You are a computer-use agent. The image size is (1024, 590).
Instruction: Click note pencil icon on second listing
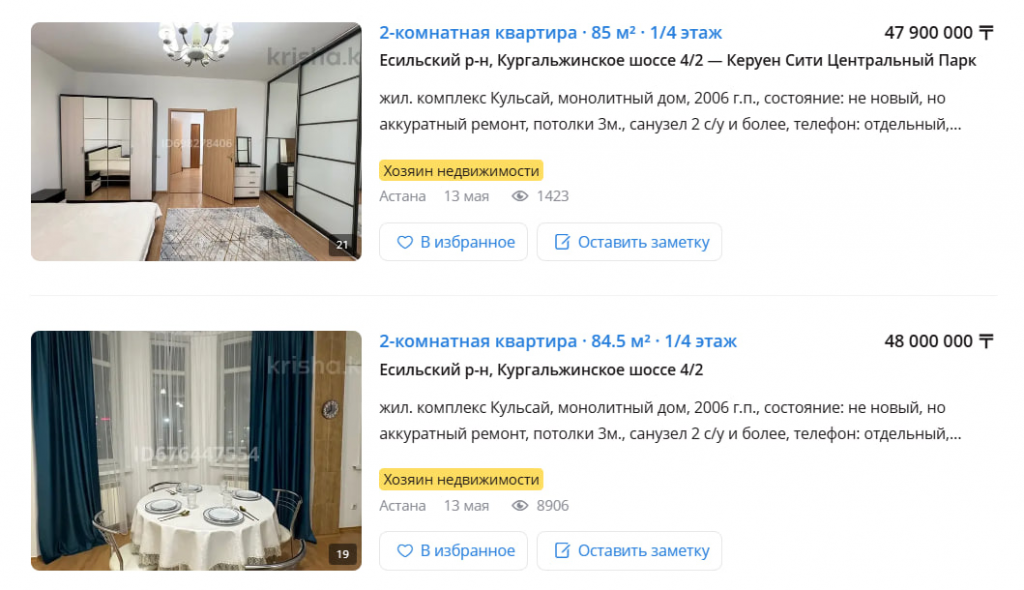(x=562, y=550)
